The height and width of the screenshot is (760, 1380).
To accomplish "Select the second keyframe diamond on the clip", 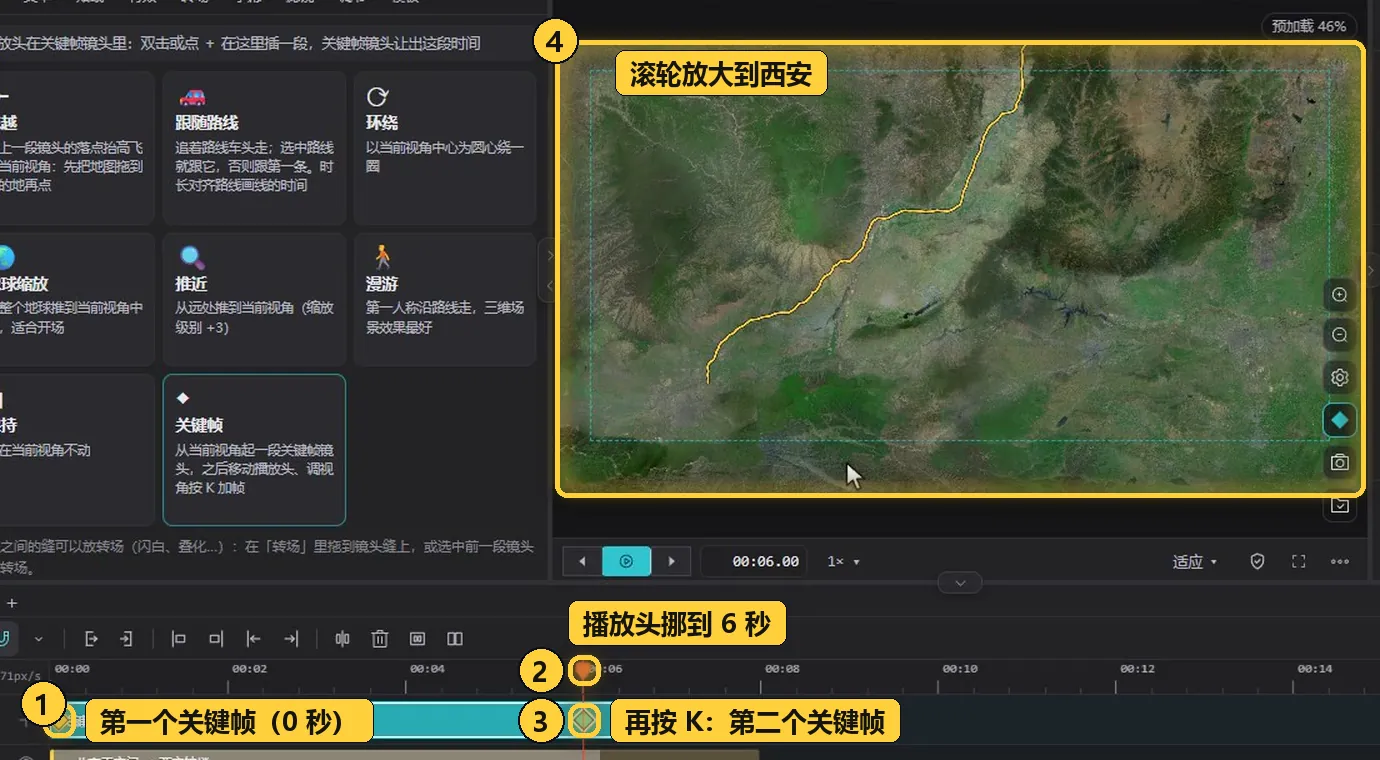I will pyautogui.click(x=584, y=720).
